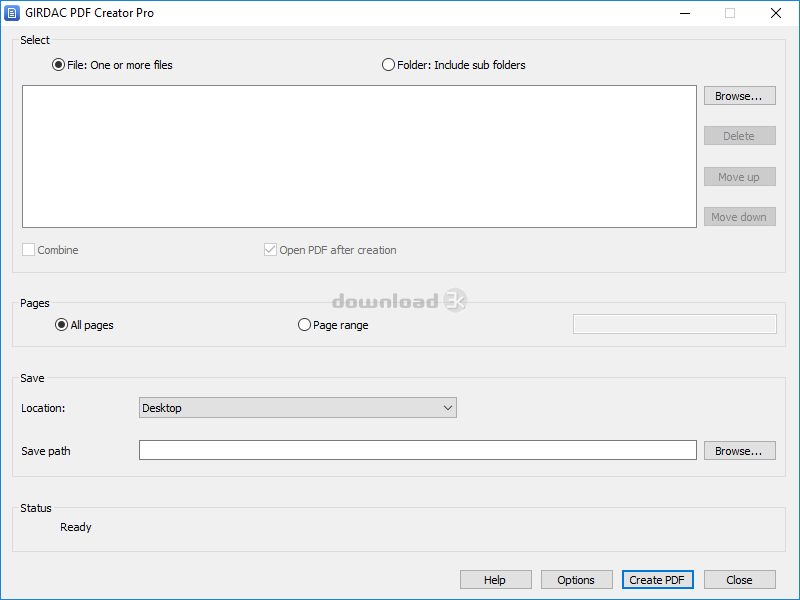The height and width of the screenshot is (600, 800).
Task: Open the Location dropdown showing Desktop
Action: coord(298,408)
